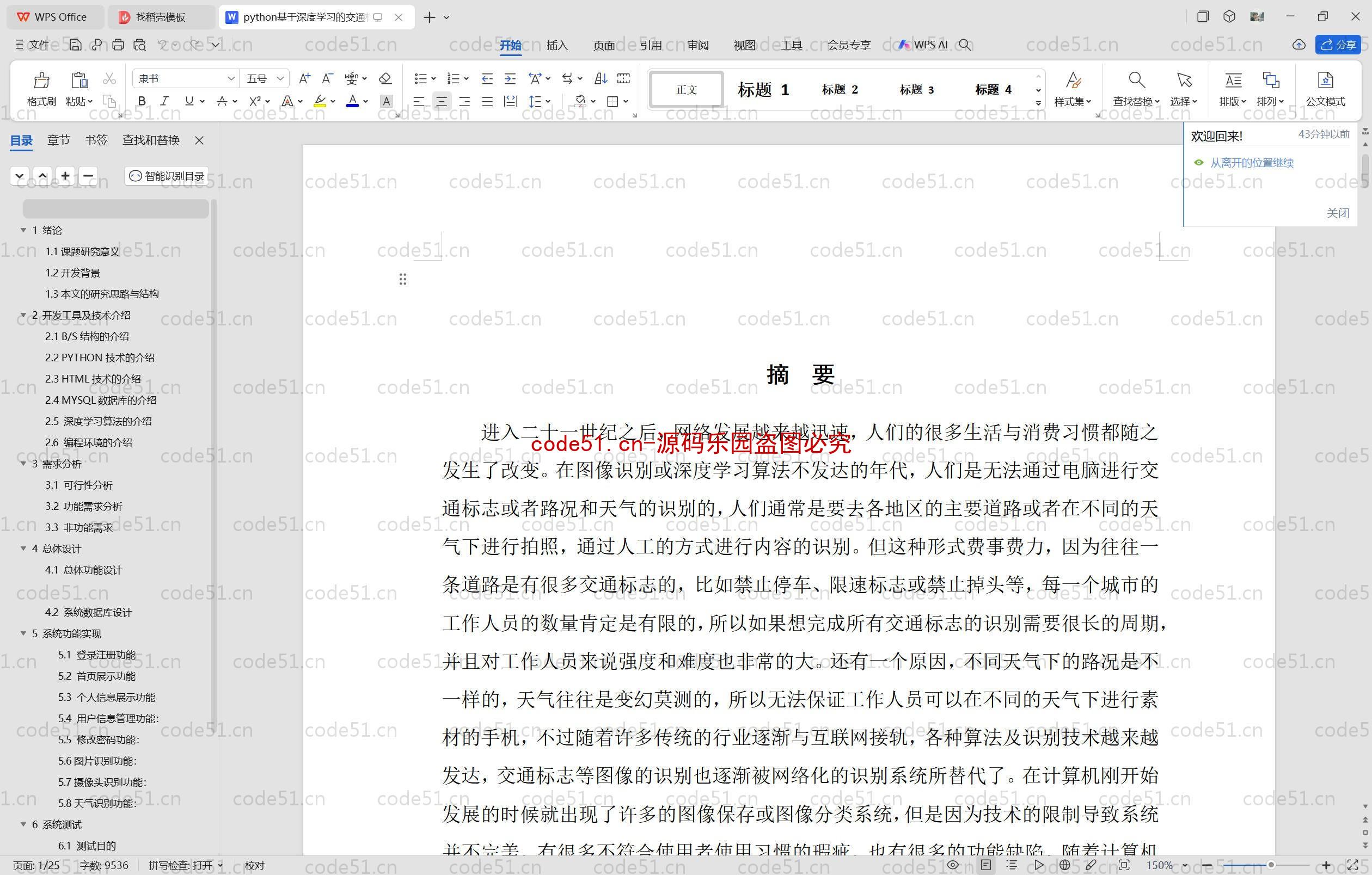Click the increase indent icon
The image size is (1372, 875).
pos(510,78)
